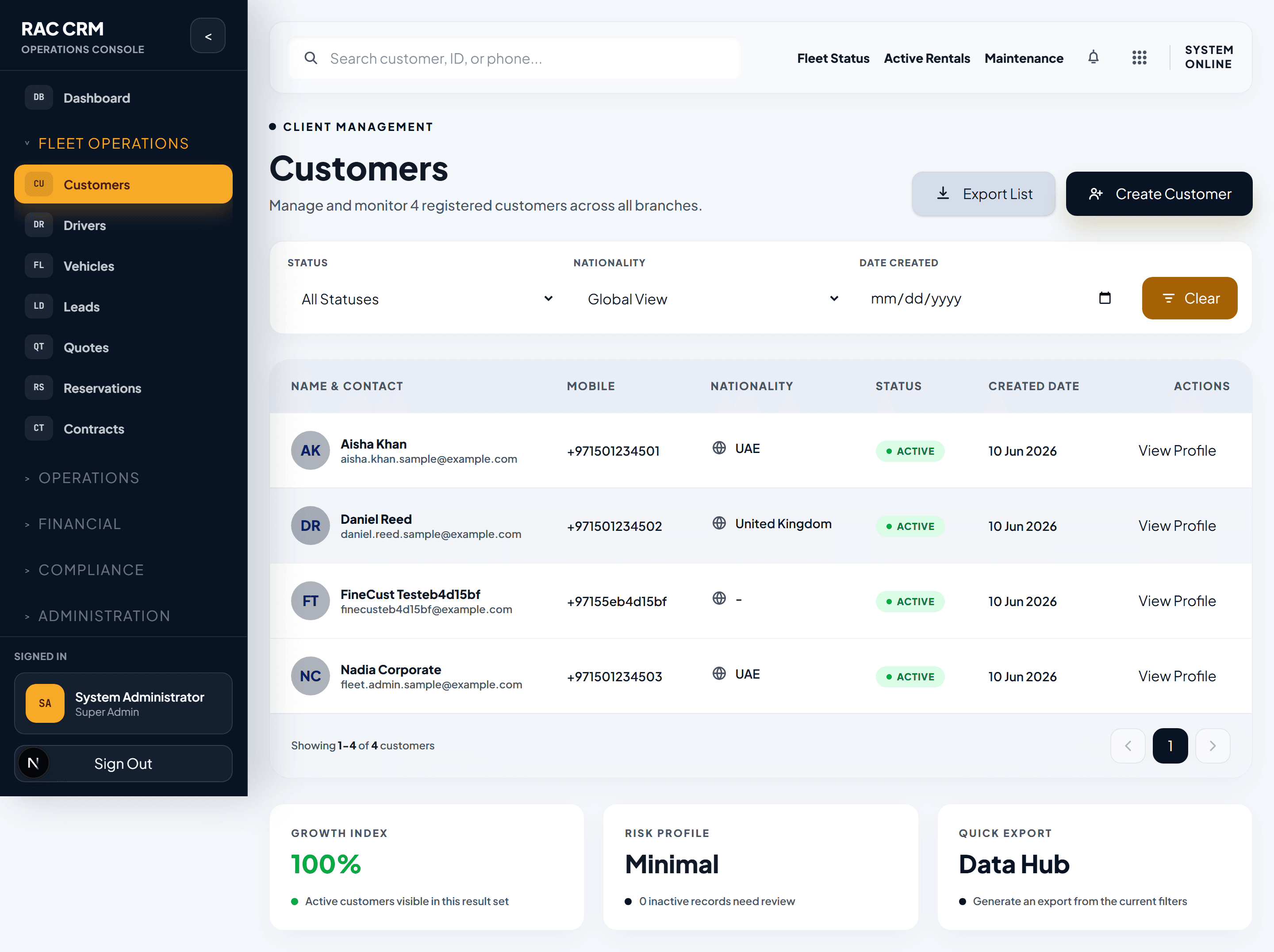This screenshot has width=1274, height=952.
Task: Open Contracts in the sidebar
Action: click(123, 429)
